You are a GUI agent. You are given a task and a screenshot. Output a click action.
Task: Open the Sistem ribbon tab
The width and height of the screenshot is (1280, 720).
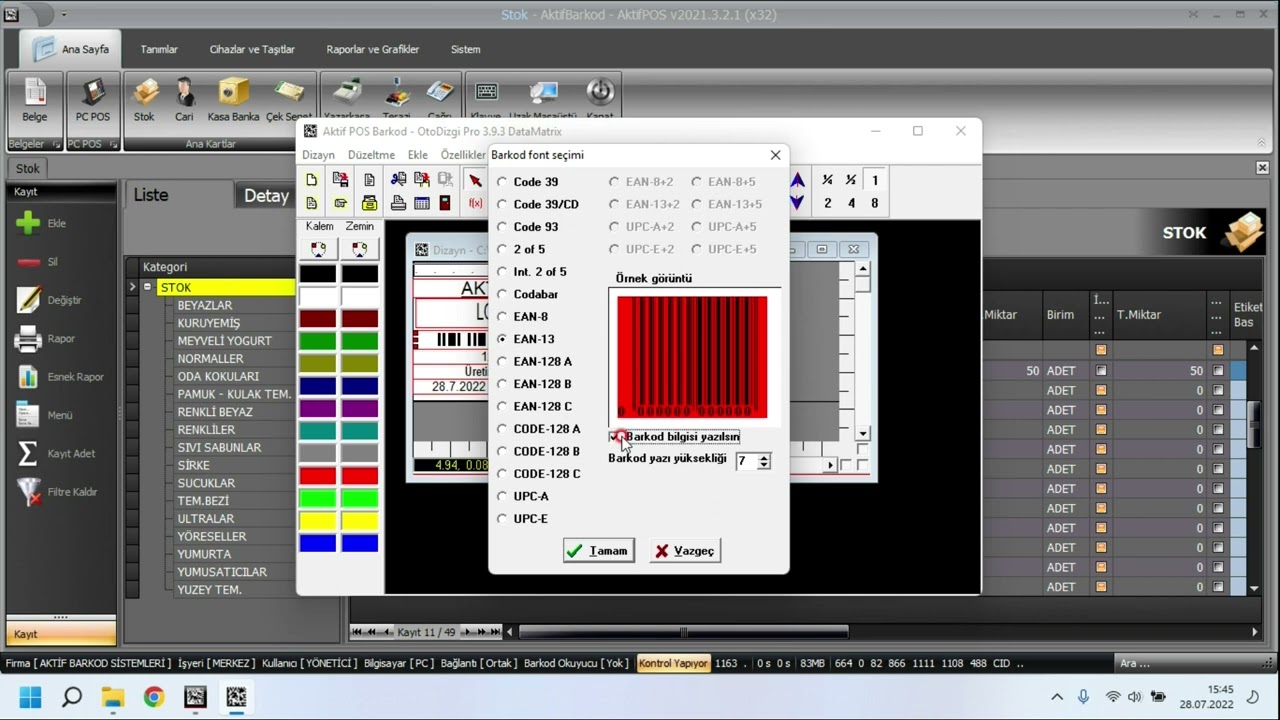[x=465, y=49]
